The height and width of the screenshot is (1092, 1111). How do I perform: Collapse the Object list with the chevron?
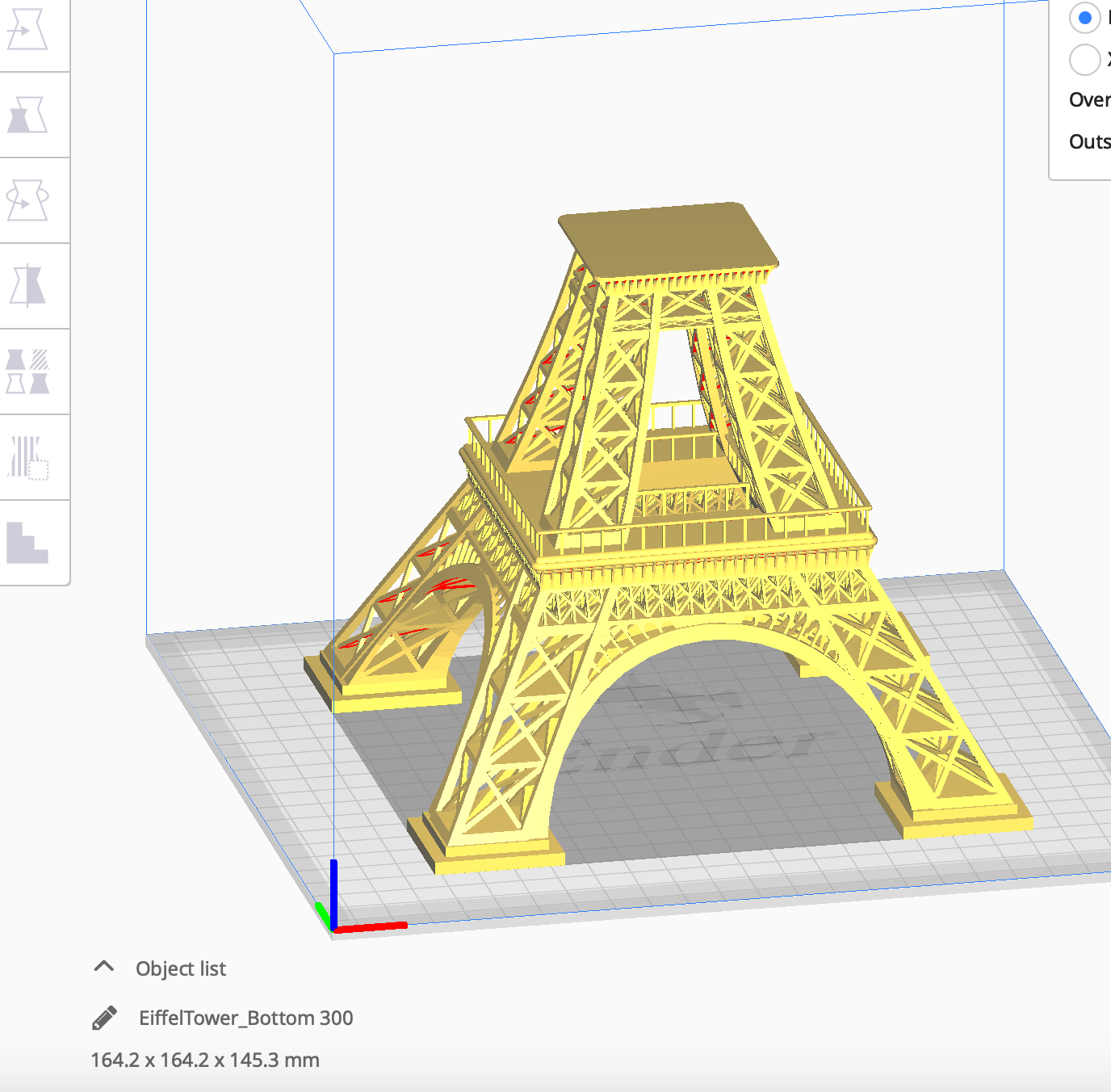[103, 966]
